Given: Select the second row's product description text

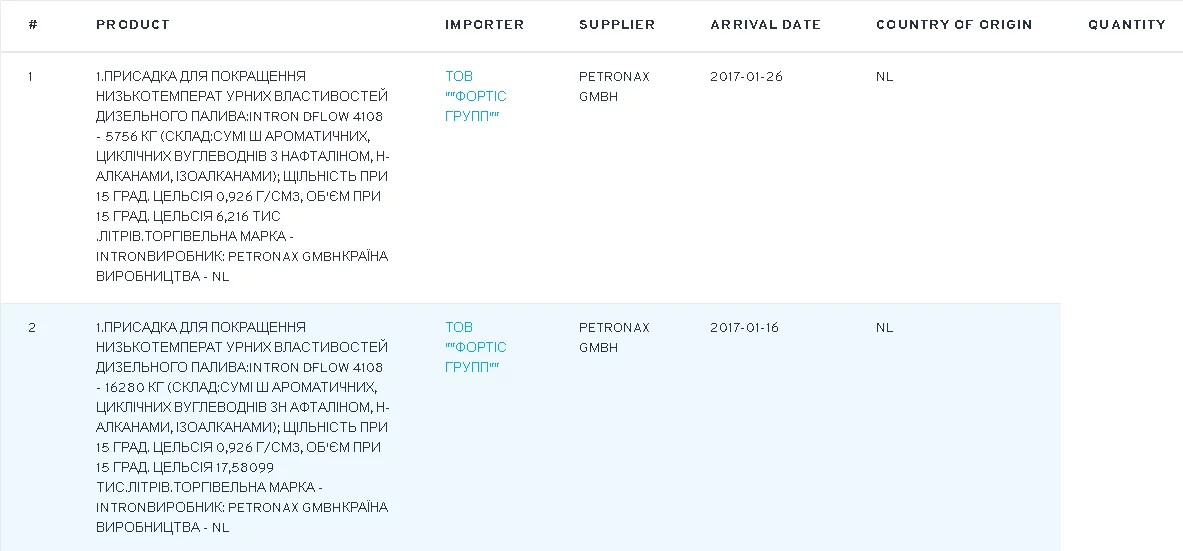Looking at the screenshot, I should point(242,427).
